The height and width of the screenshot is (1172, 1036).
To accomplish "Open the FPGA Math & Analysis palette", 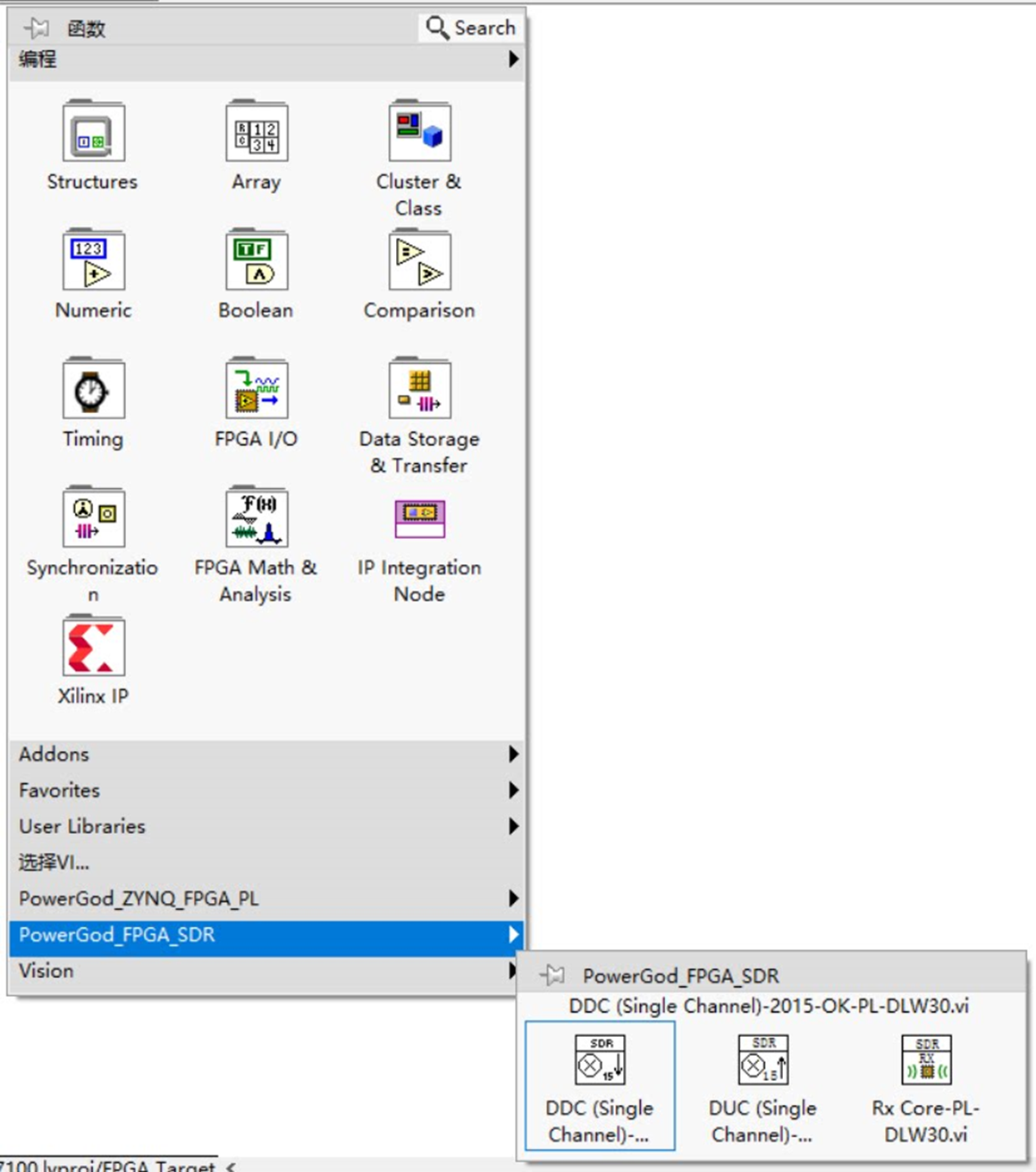I will click(257, 518).
